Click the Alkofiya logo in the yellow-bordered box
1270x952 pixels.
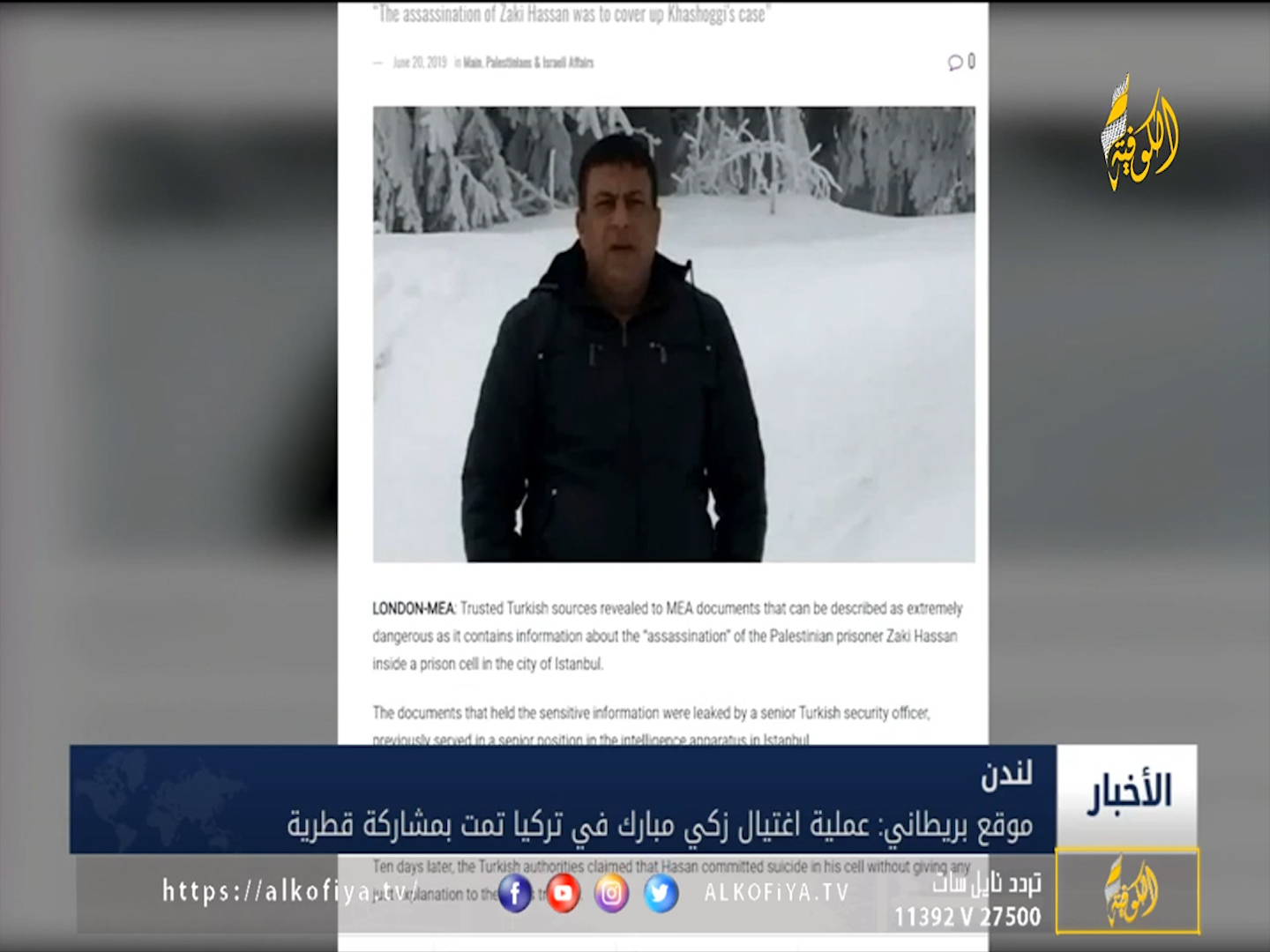pyautogui.click(x=1128, y=890)
